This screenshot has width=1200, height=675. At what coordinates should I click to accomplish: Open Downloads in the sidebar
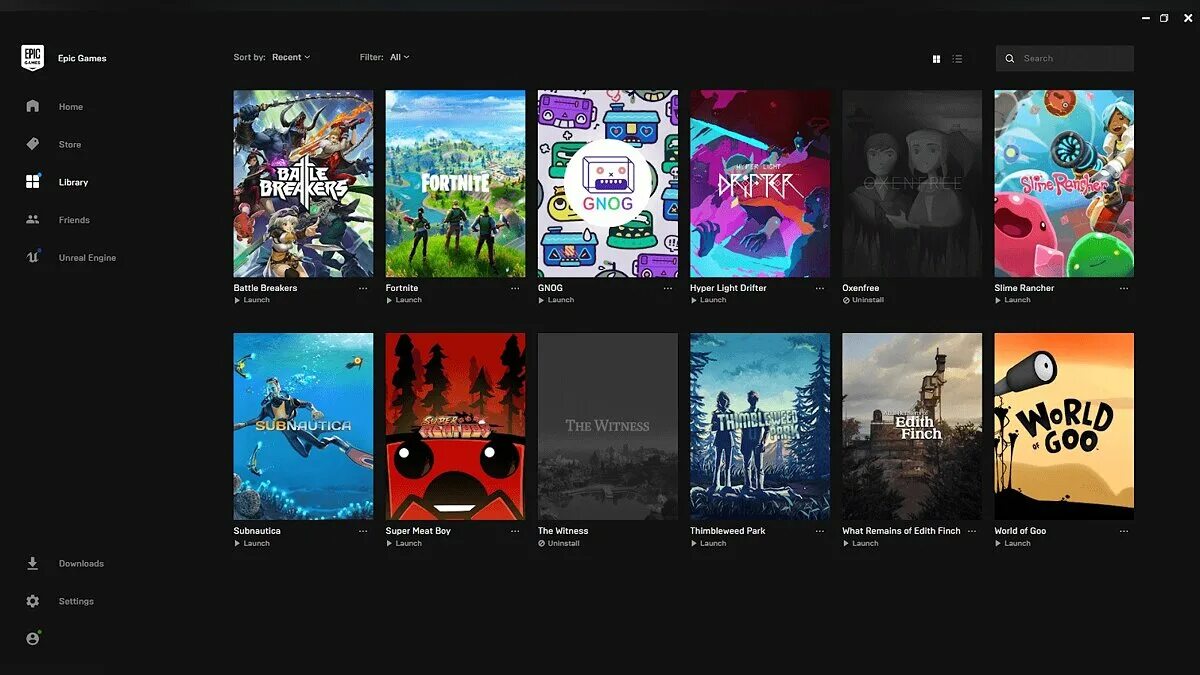pos(81,564)
